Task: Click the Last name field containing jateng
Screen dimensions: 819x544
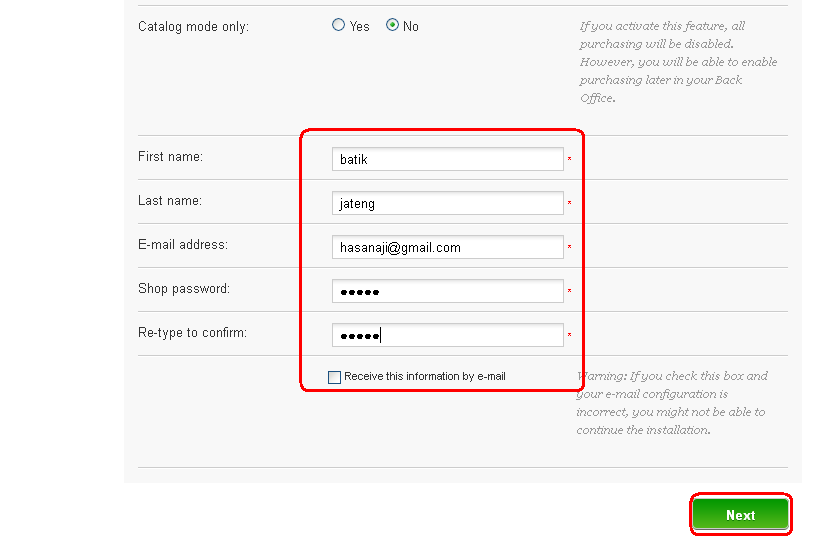Action: pos(448,203)
